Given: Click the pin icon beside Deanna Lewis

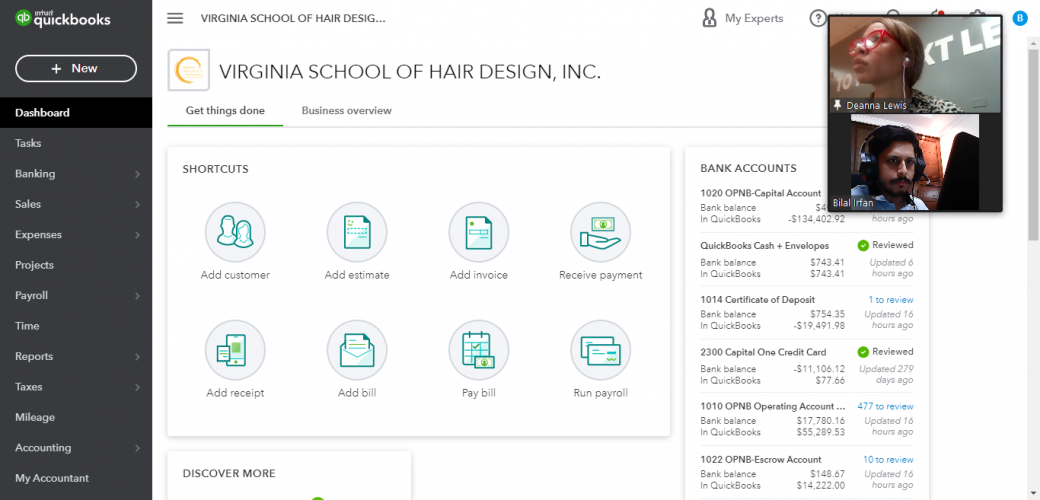Looking at the screenshot, I should pos(838,105).
